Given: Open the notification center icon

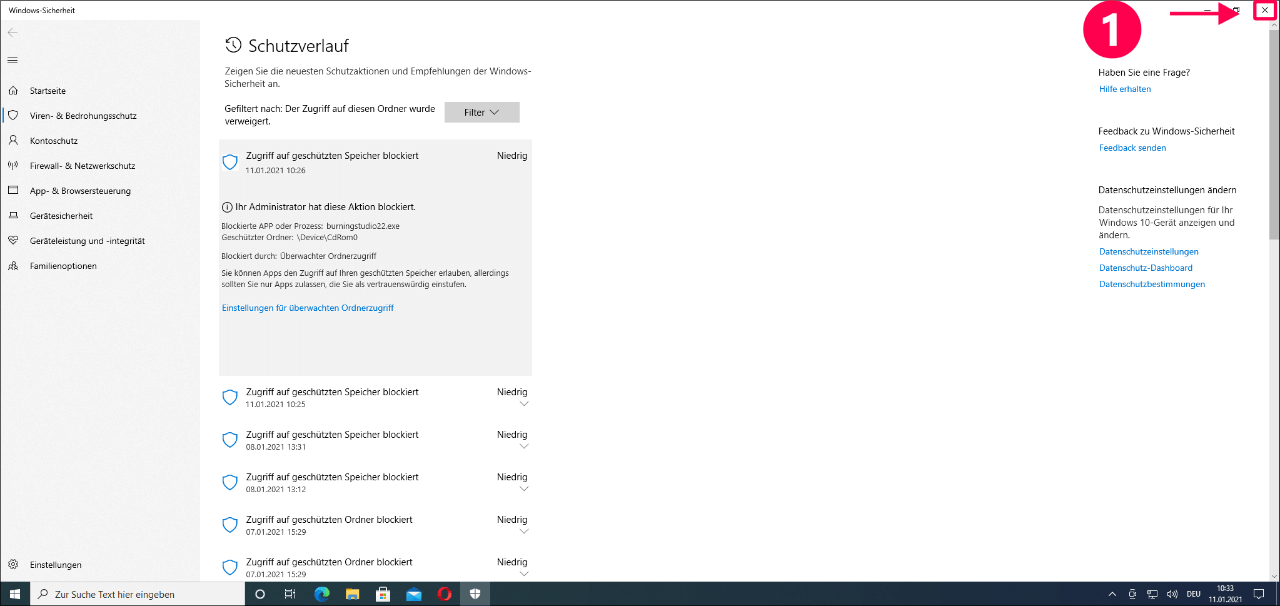Looking at the screenshot, I should point(1260,594).
